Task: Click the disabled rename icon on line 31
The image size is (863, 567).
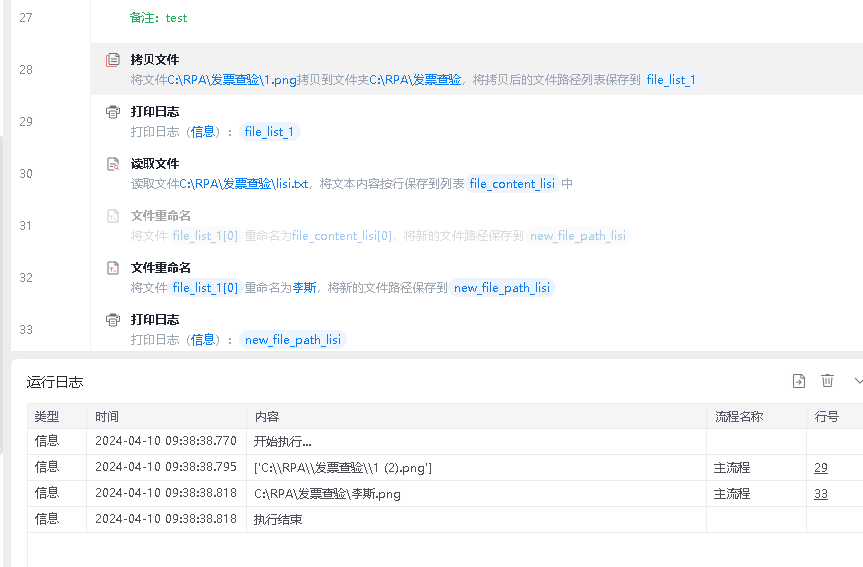Action: click(x=113, y=216)
